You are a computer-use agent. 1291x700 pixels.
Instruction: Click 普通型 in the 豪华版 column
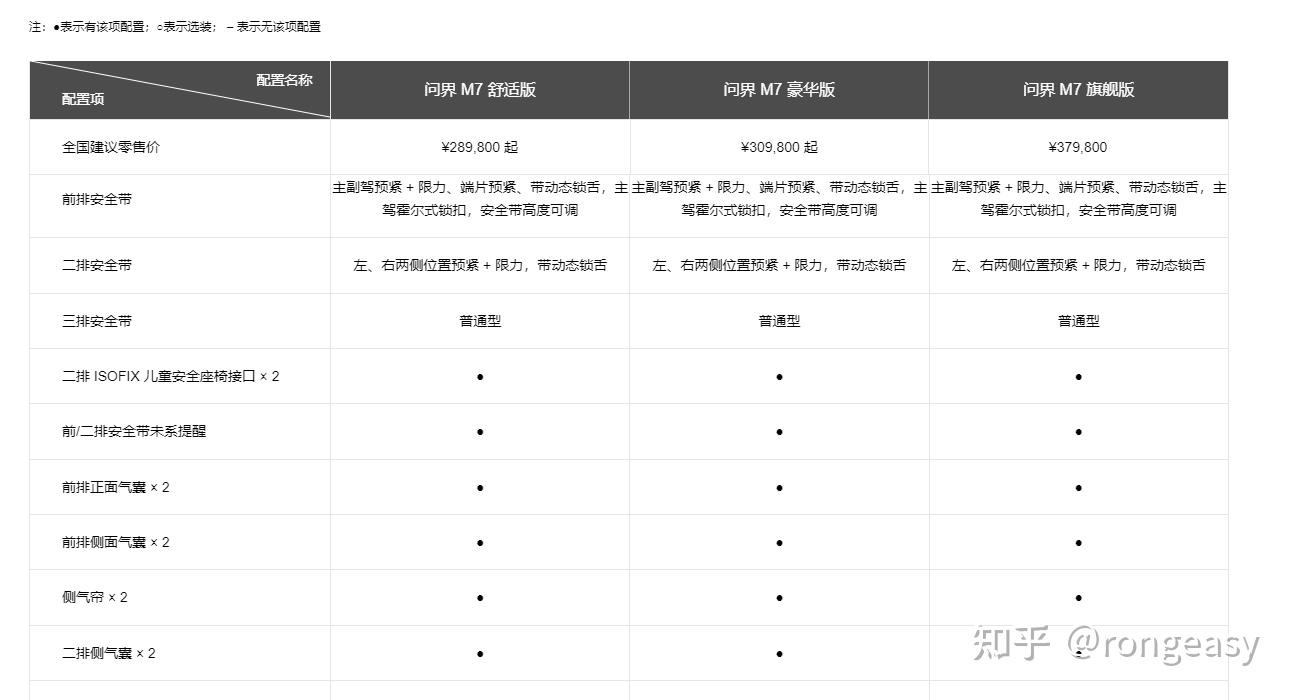click(x=779, y=321)
